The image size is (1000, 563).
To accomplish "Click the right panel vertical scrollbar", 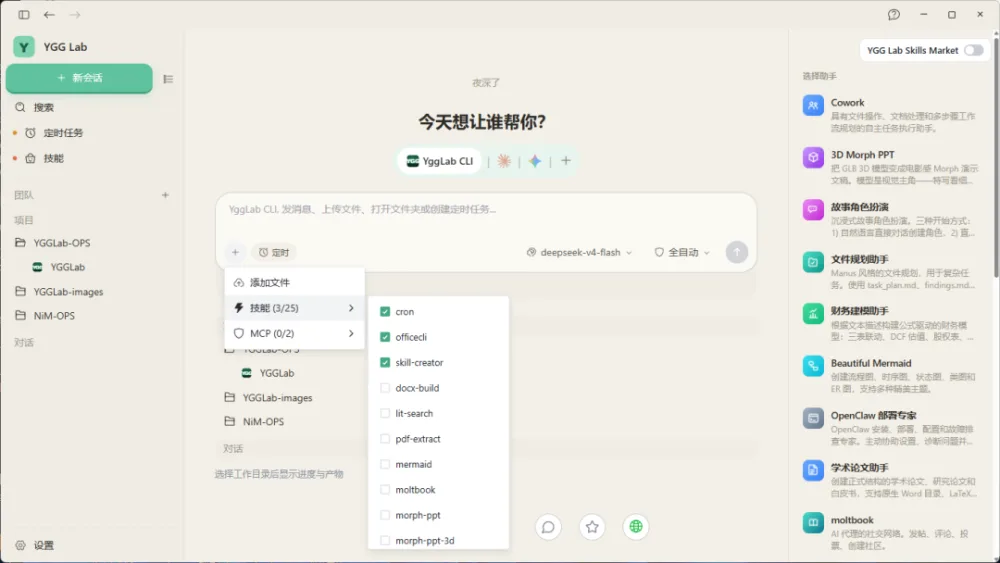I will point(996,159).
